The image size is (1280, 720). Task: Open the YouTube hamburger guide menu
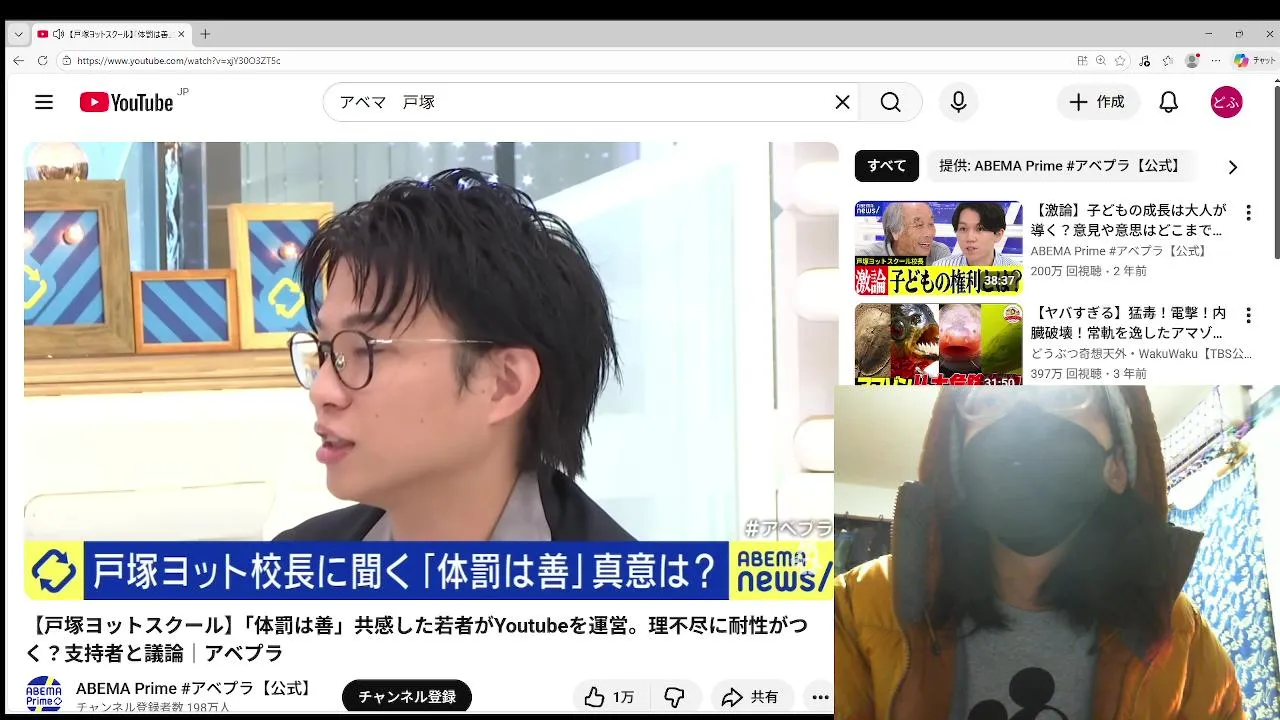click(x=44, y=102)
